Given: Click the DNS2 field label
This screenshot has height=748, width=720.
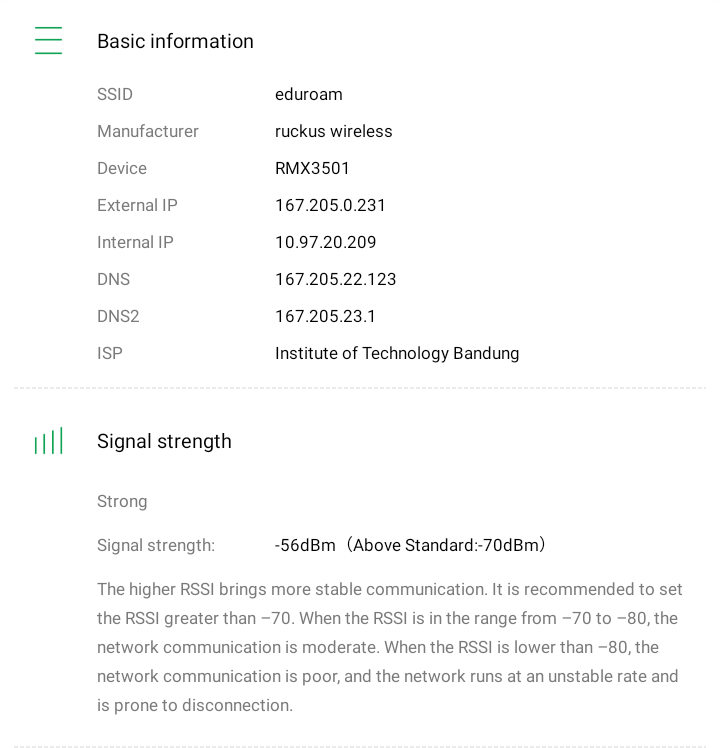Looking at the screenshot, I should pyautogui.click(x=118, y=316).
